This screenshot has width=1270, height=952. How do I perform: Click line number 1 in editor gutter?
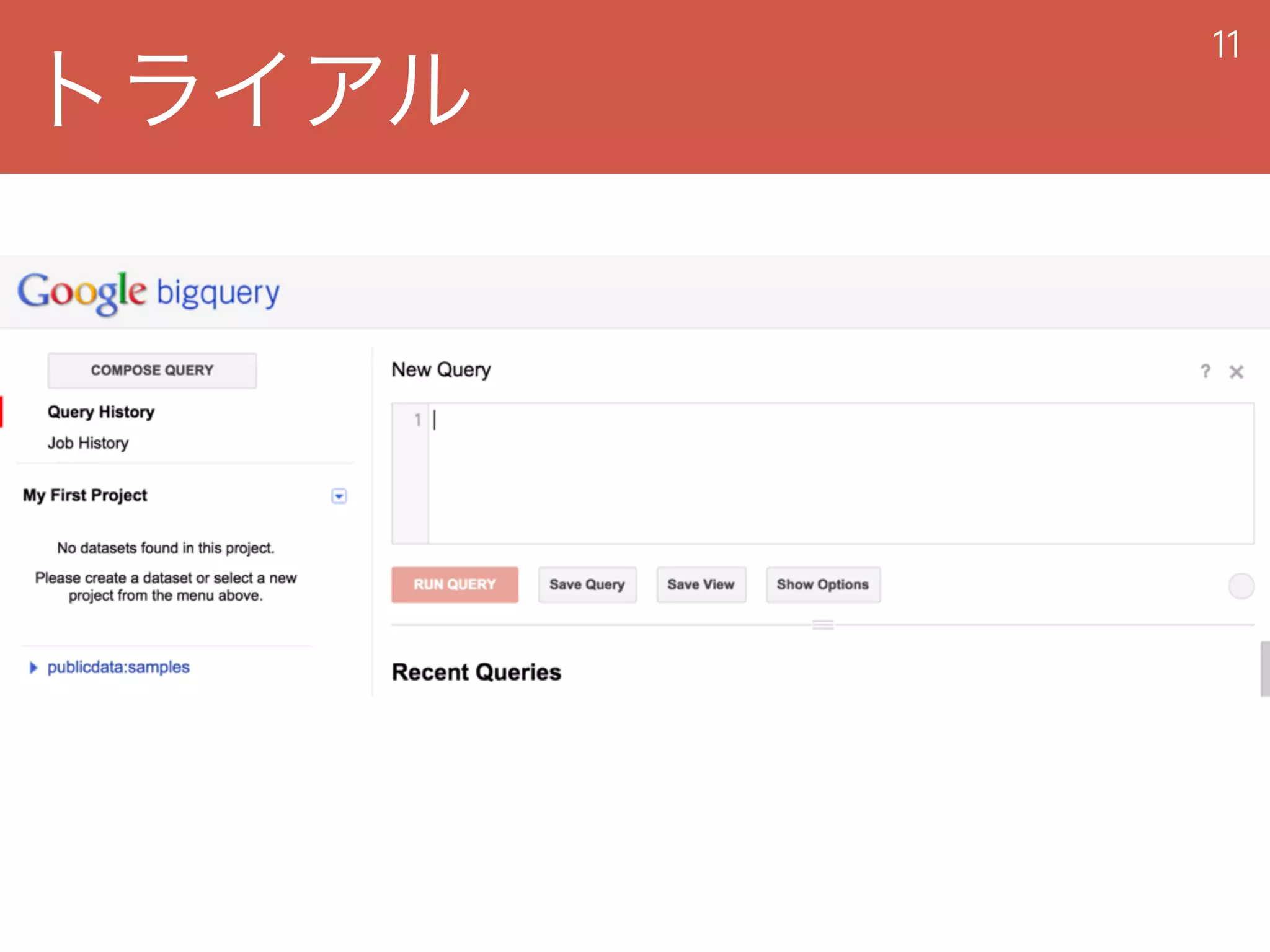click(x=417, y=420)
